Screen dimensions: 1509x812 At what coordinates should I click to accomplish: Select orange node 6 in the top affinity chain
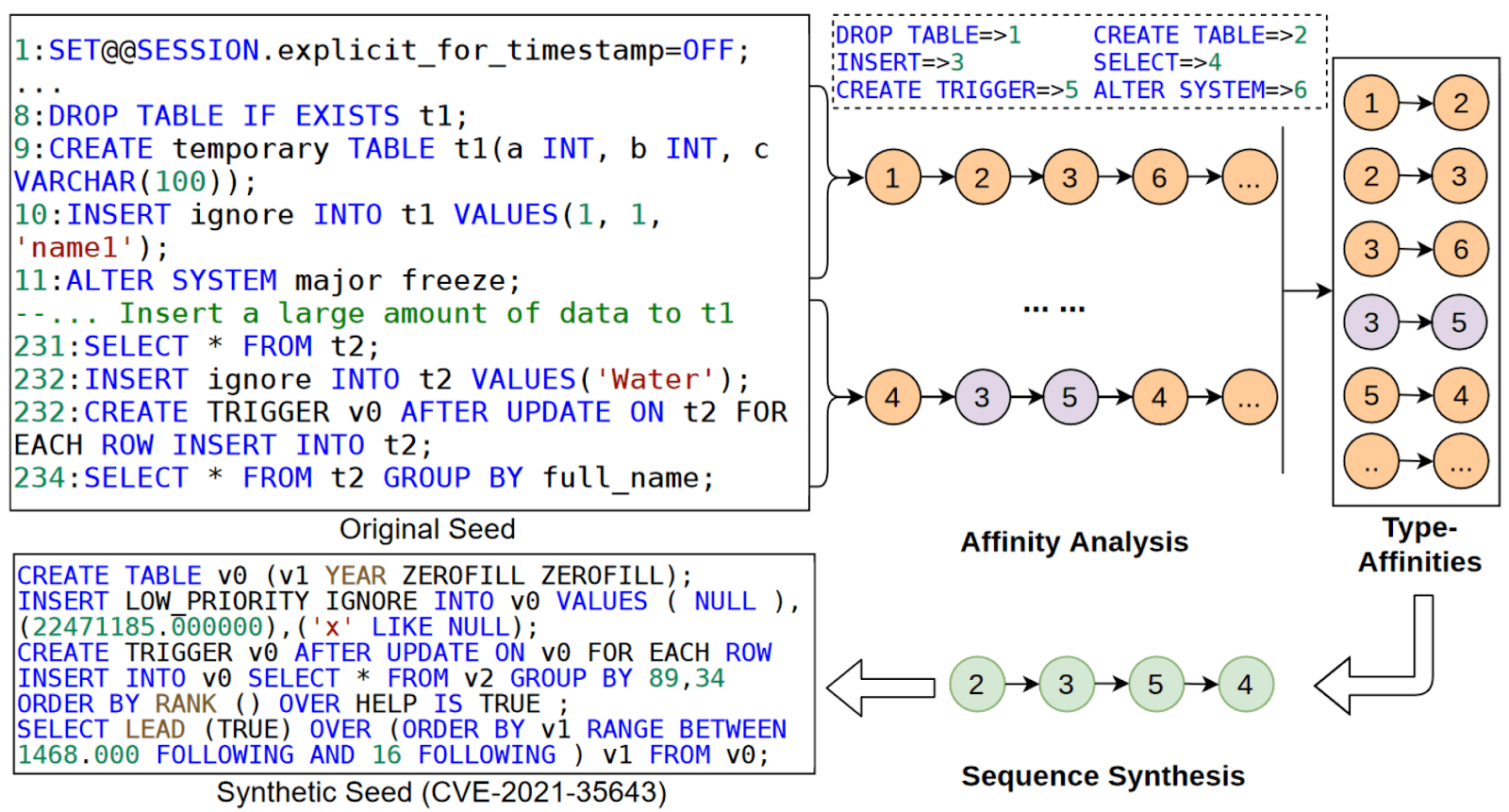coord(1159,177)
